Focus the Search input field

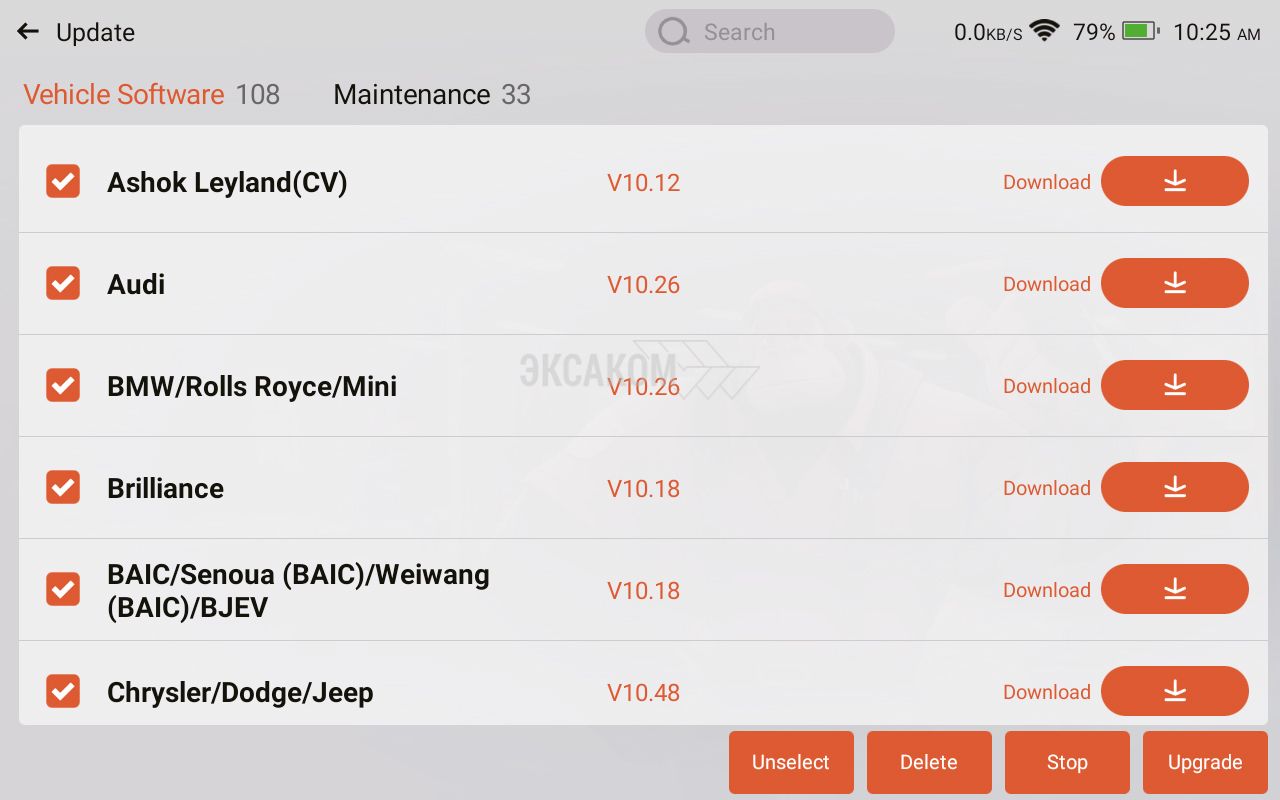(770, 32)
